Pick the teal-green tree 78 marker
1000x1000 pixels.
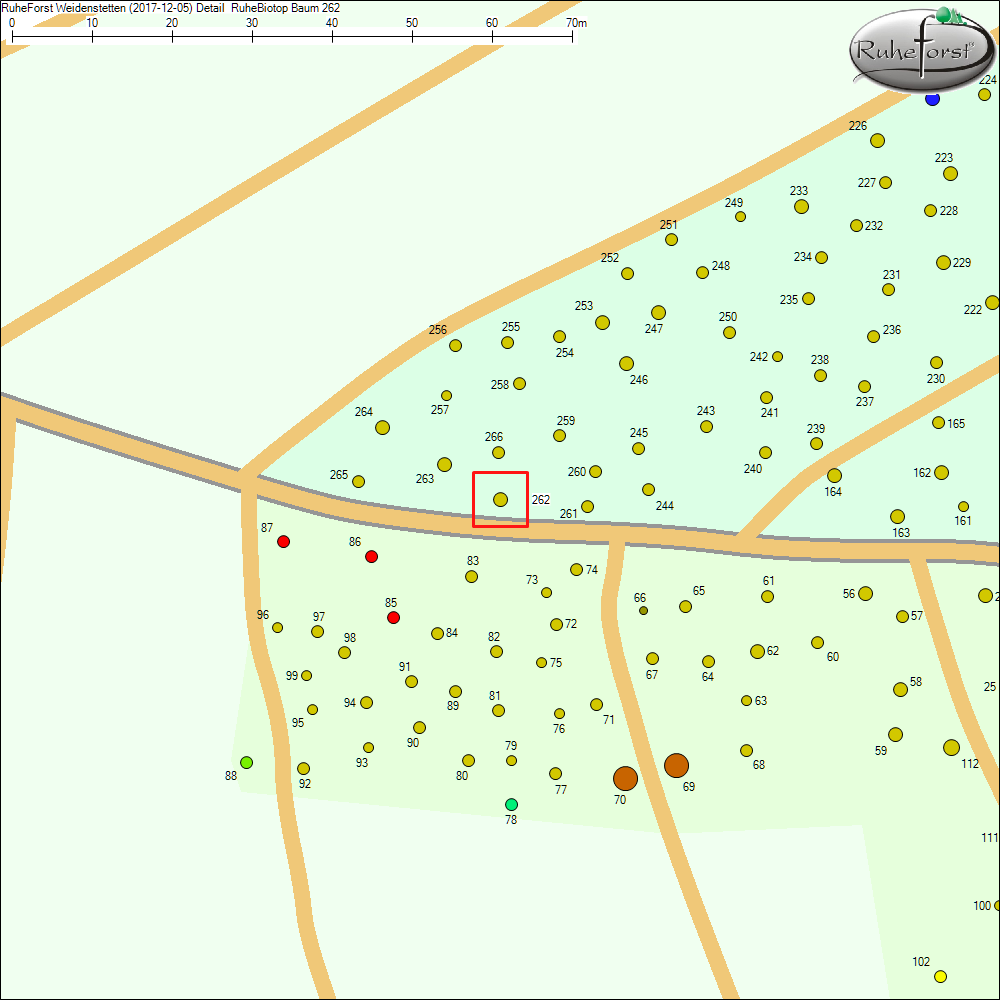(511, 804)
